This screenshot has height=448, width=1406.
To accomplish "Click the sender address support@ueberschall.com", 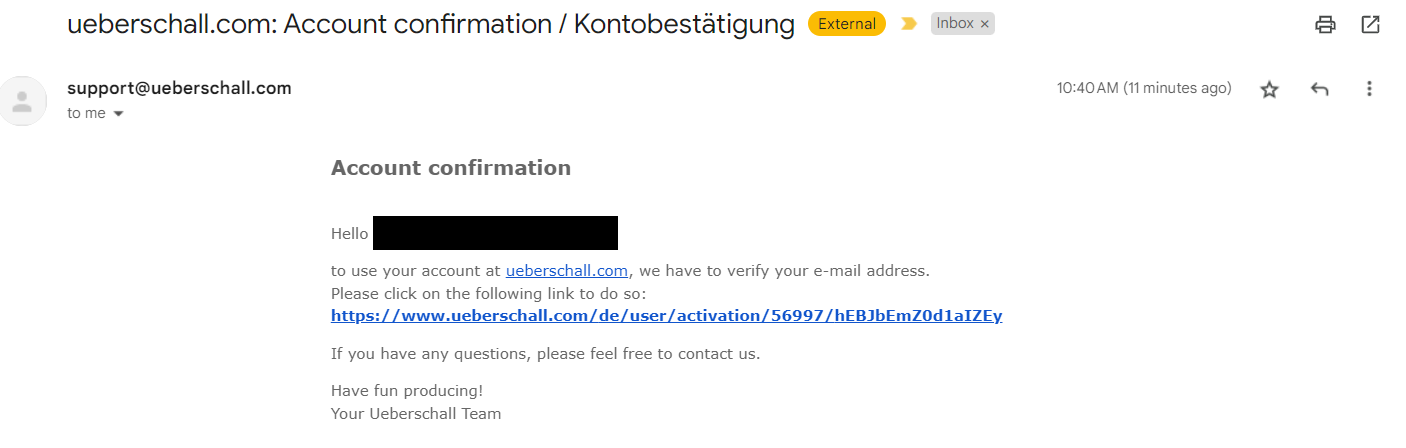I will (x=179, y=88).
